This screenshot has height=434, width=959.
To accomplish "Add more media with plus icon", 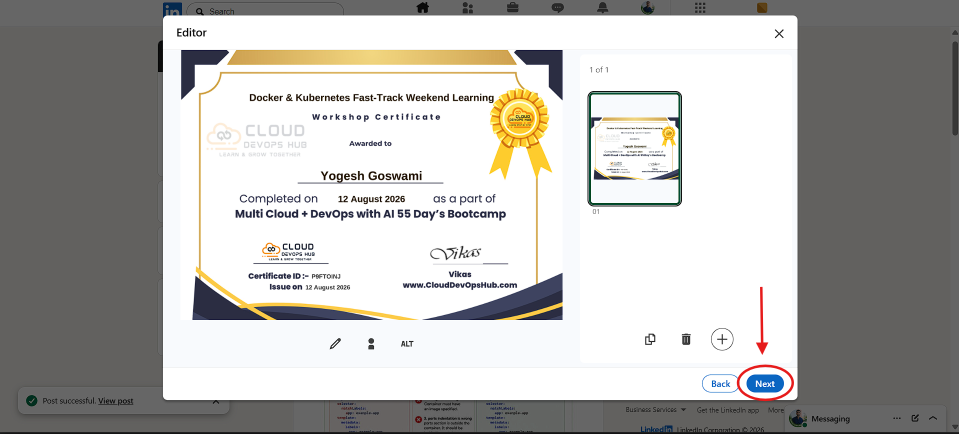I will pyautogui.click(x=722, y=339).
